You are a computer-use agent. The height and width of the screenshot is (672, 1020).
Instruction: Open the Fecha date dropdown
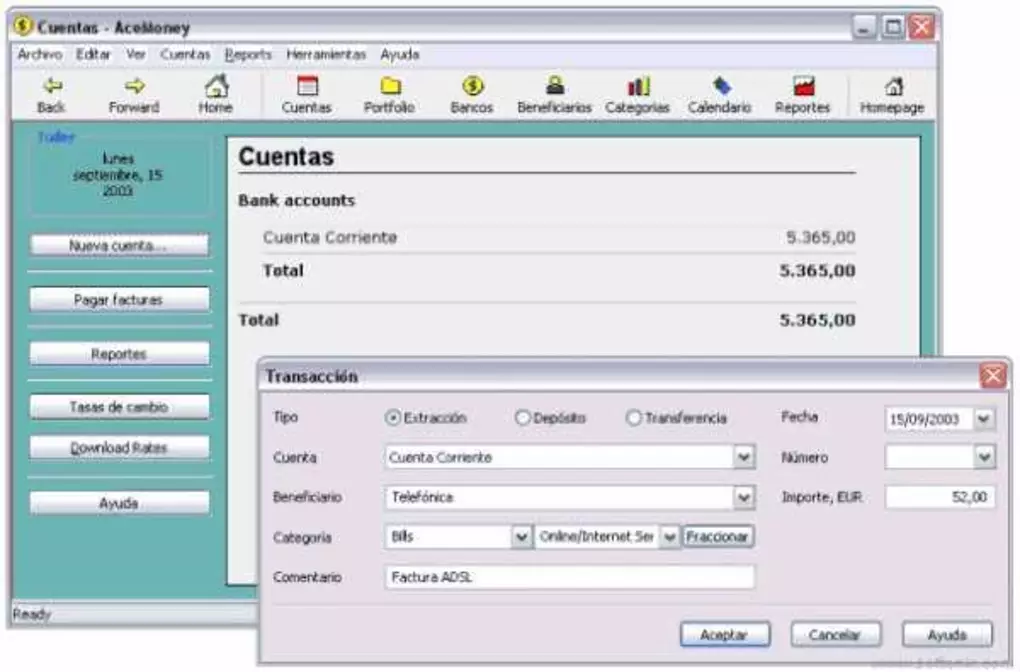pyautogui.click(x=984, y=419)
